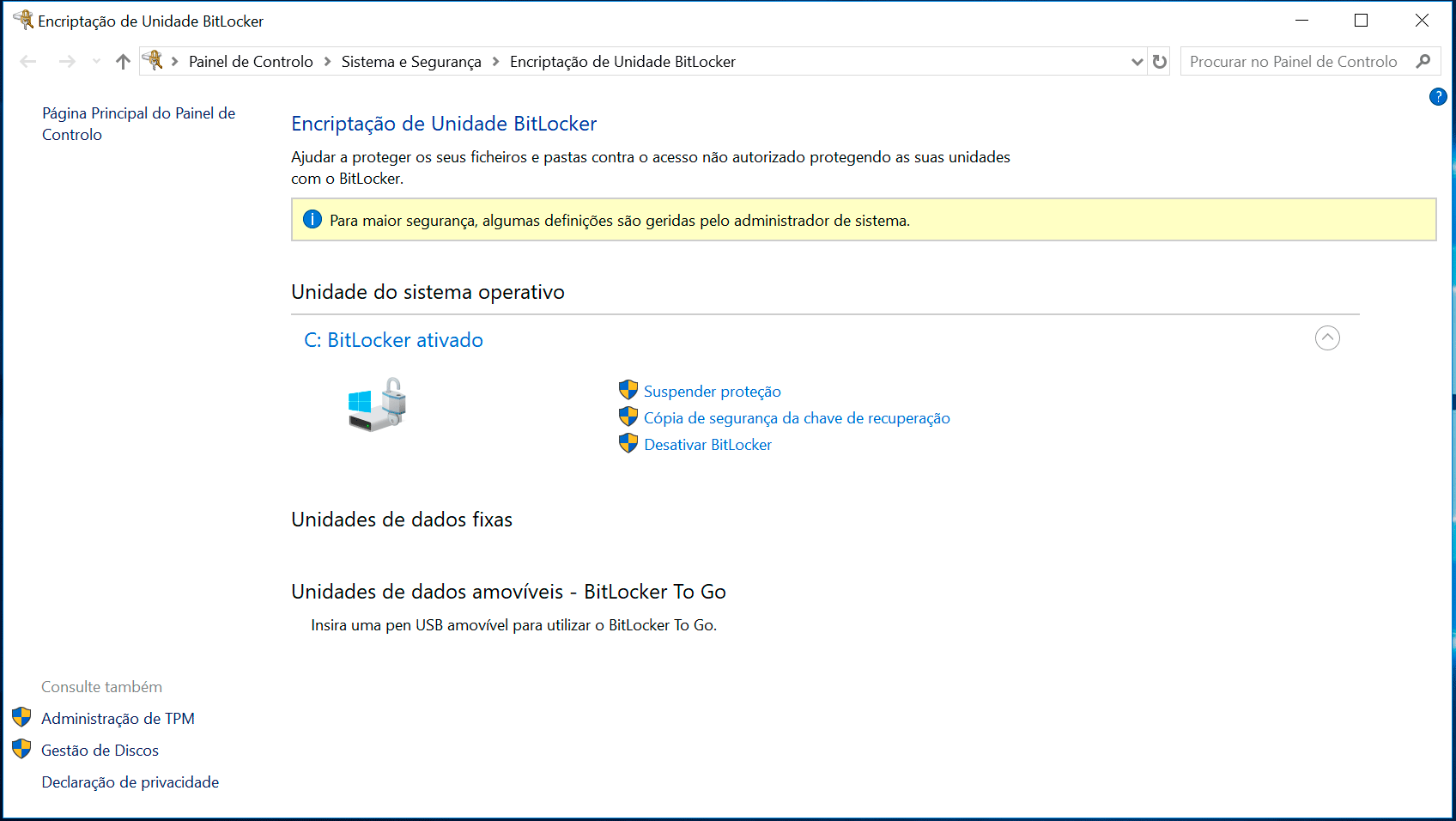Viewport: 1456px width, 821px height.
Task: Expand the chevron before Painel de Controlo
Action: [175, 62]
